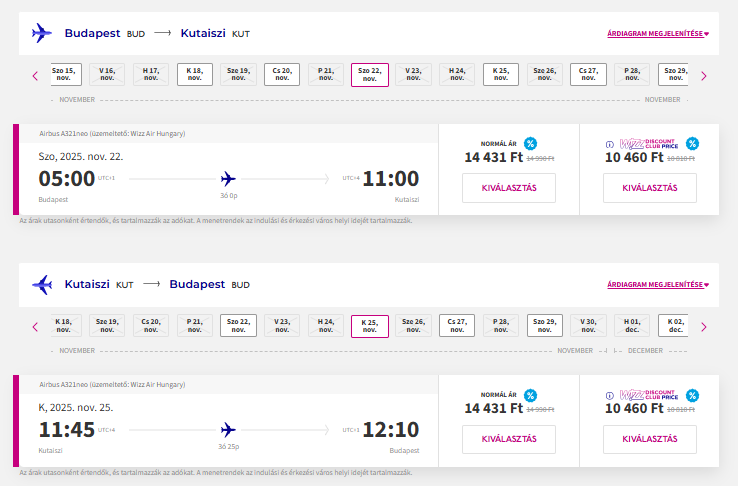Screen dimensions: 738x486
Task: Show later return dates with right arrow
Action: click(704, 327)
